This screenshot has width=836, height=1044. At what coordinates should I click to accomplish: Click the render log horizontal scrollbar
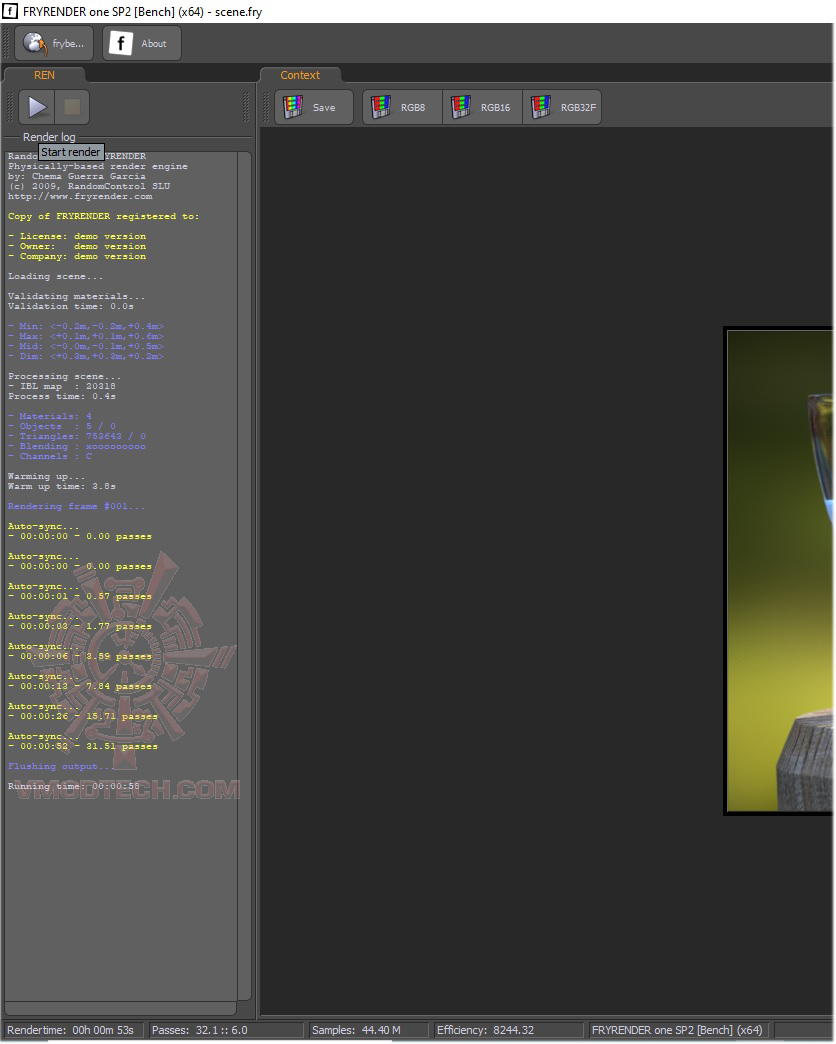[x=120, y=1008]
